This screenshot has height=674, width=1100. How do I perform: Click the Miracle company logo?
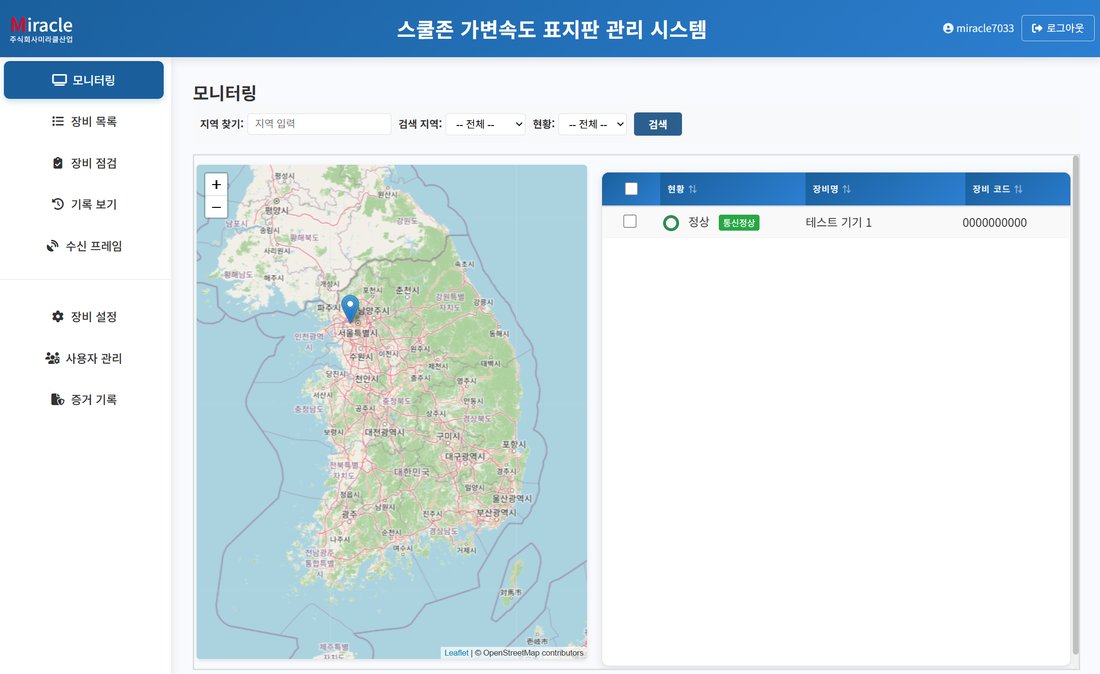point(41,29)
